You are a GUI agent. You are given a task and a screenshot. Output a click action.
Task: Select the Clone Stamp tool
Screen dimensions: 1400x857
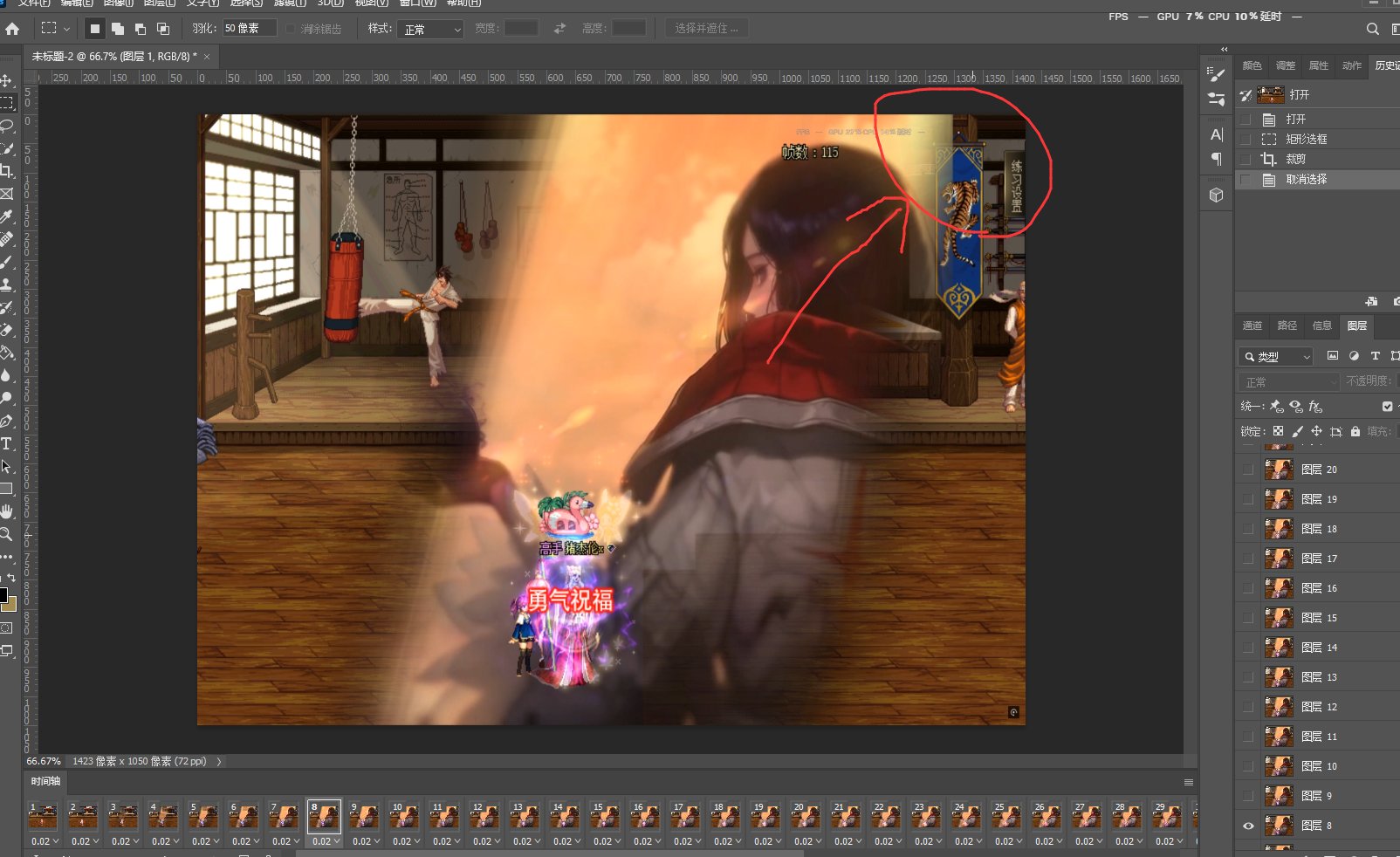(6, 285)
